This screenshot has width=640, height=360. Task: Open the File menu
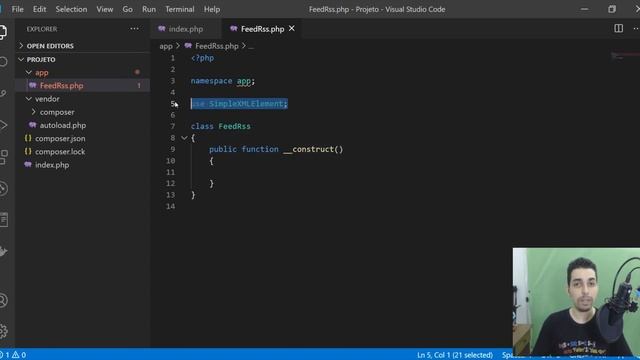point(18,9)
